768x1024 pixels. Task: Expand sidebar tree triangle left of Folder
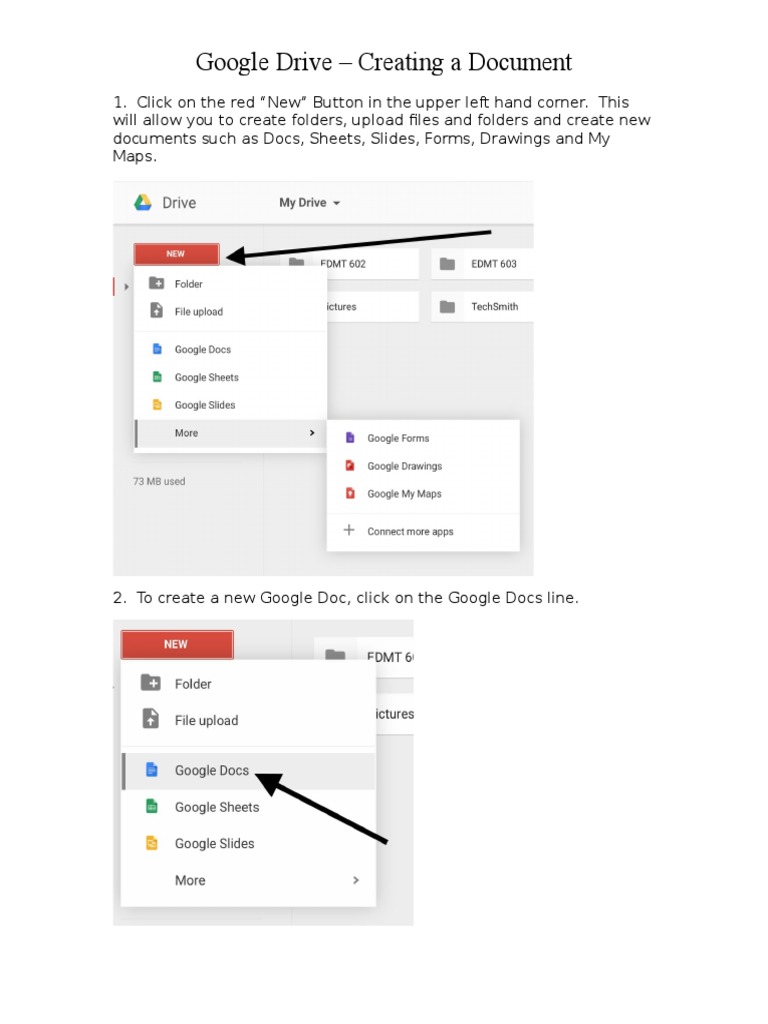tap(126, 287)
